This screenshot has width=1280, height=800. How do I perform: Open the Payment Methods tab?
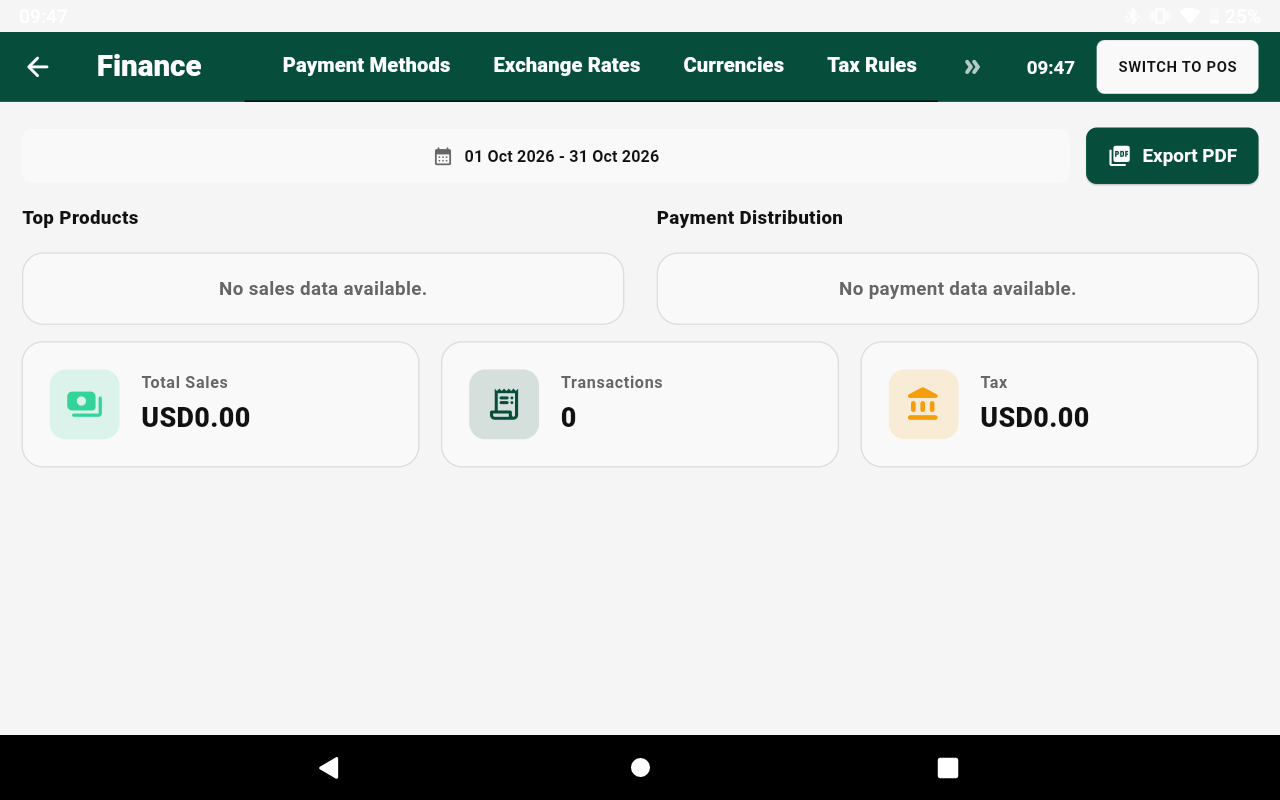[366, 65]
